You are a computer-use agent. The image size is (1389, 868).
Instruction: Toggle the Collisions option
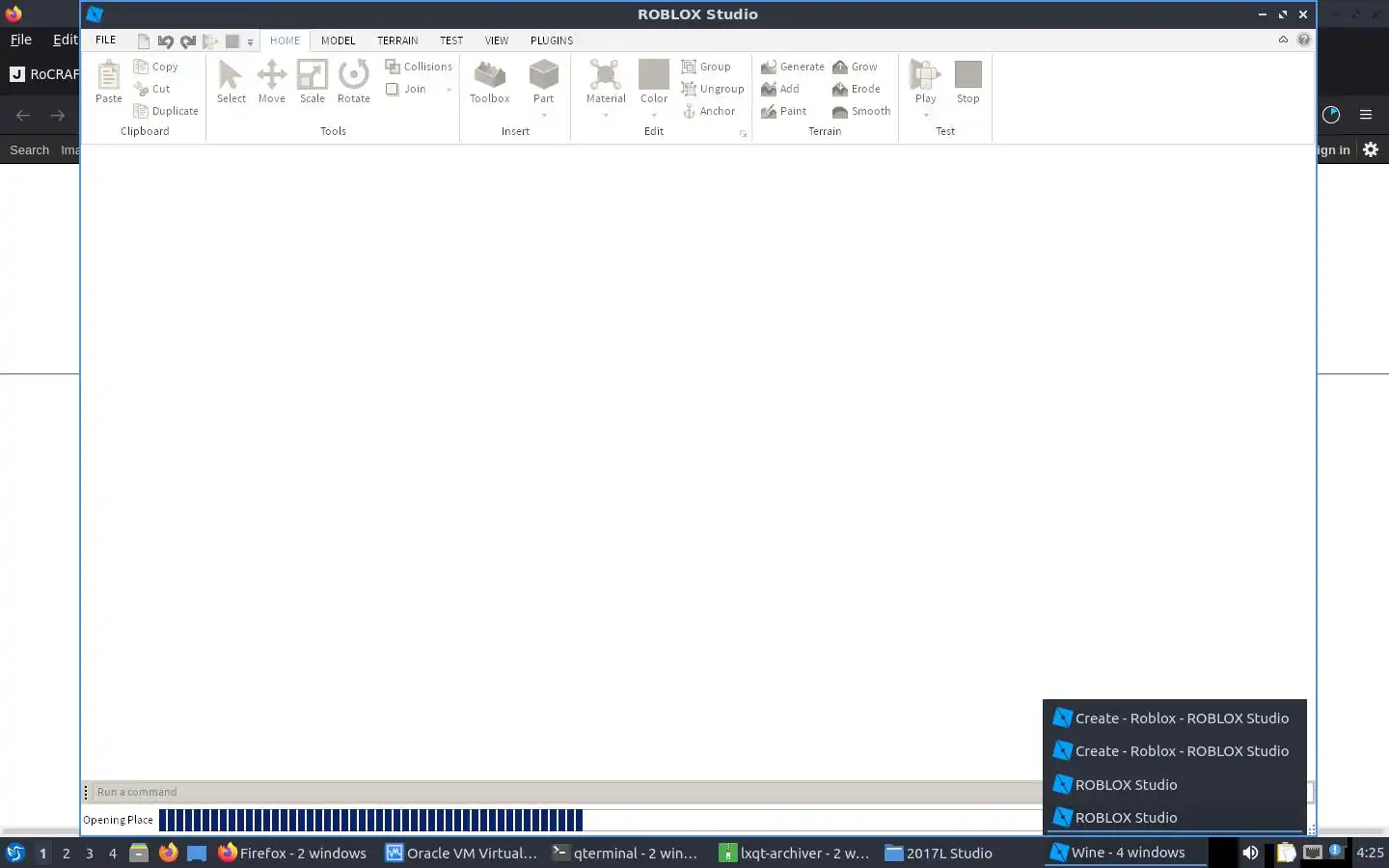419,67
